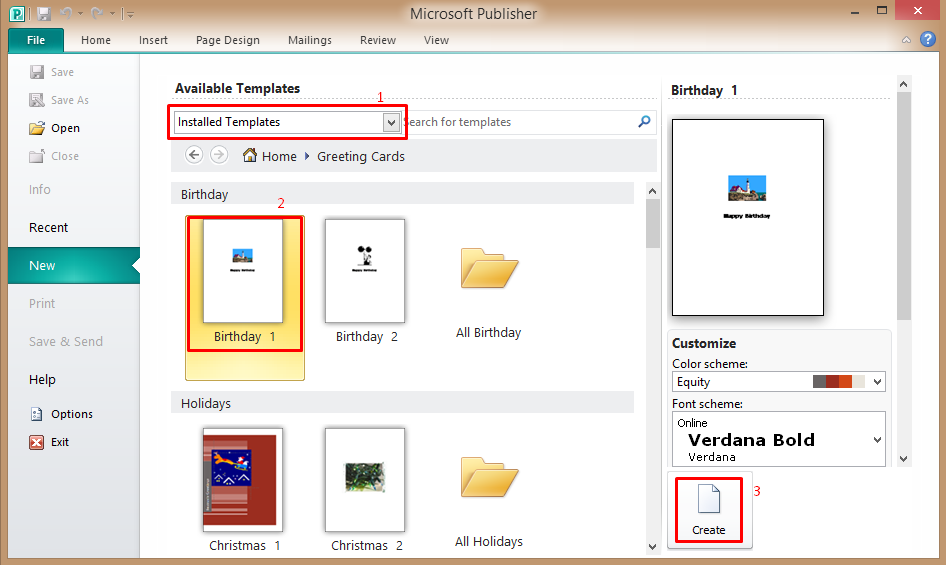Switch to the Review tab
This screenshot has height=565, width=946.
[x=378, y=40]
